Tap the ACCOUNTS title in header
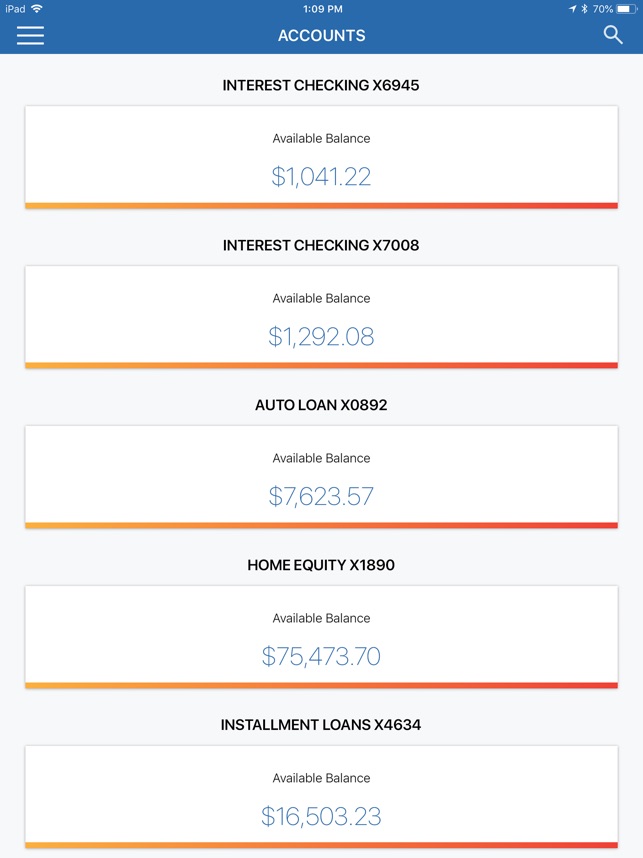This screenshot has height=858, width=643. pyautogui.click(x=321, y=35)
